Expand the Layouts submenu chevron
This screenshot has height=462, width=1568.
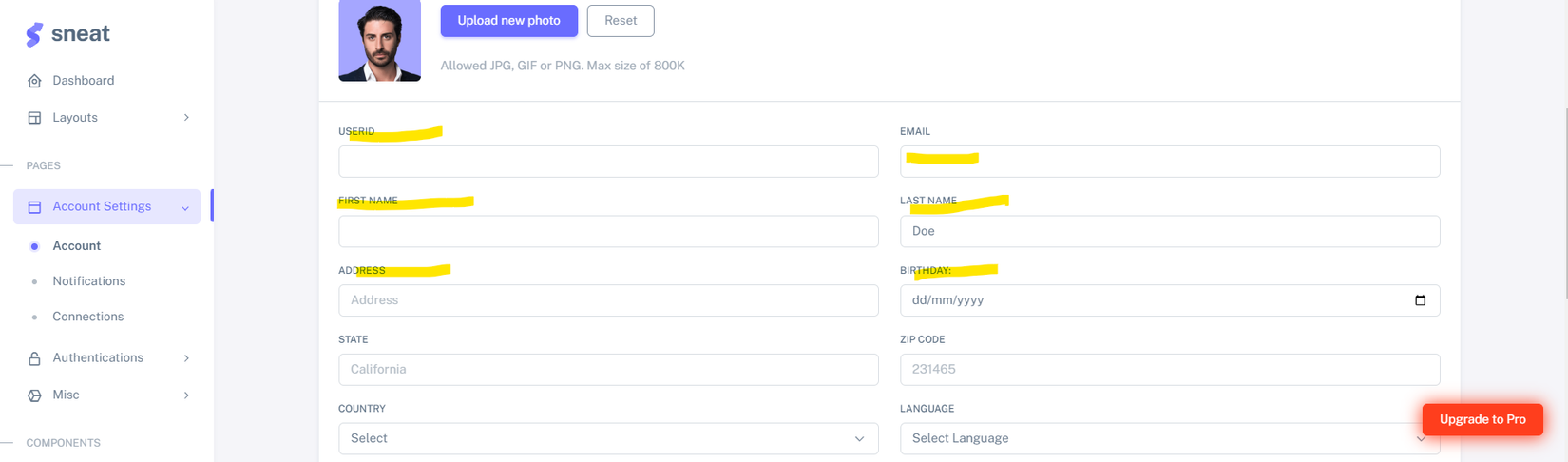pos(186,118)
